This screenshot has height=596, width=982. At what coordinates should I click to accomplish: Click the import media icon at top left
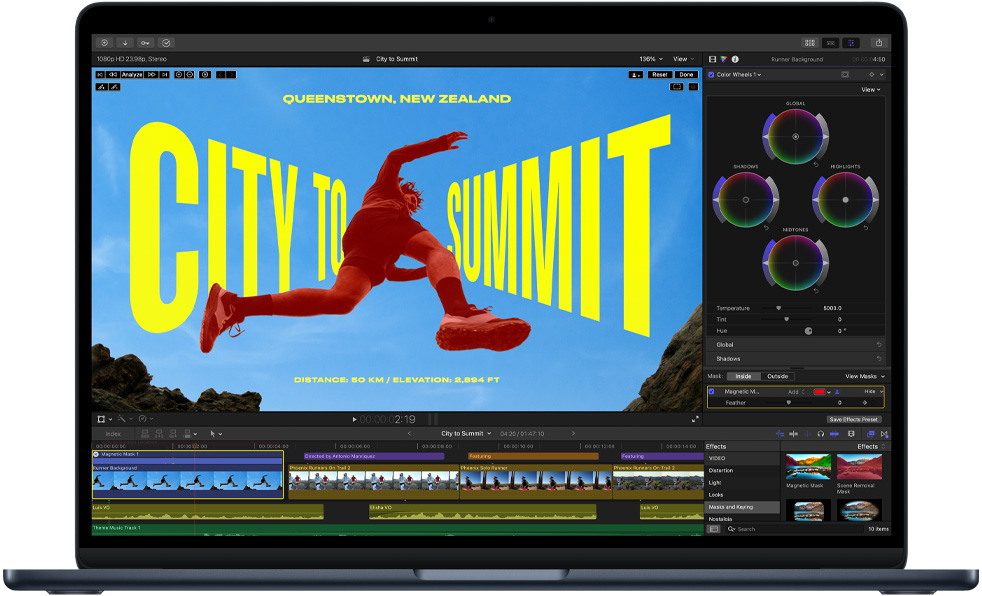point(125,43)
